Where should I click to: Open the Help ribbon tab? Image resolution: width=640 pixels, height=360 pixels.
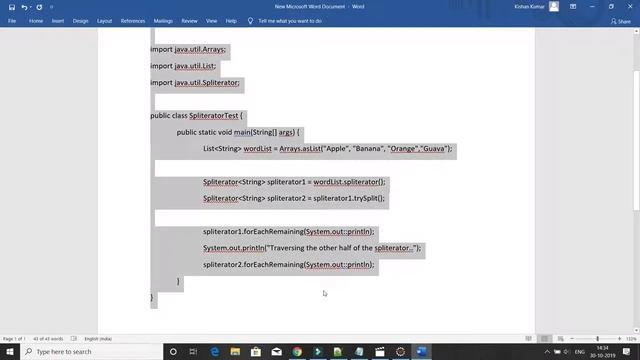(x=231, y=21)
